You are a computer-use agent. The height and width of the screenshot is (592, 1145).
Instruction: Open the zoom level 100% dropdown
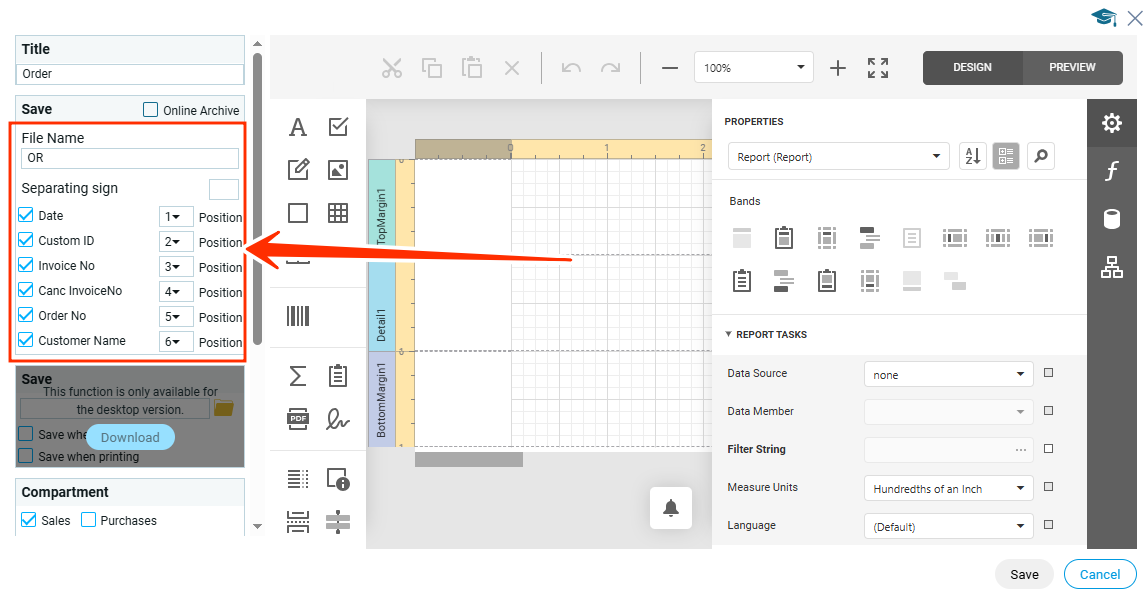(x=754, y=68)
